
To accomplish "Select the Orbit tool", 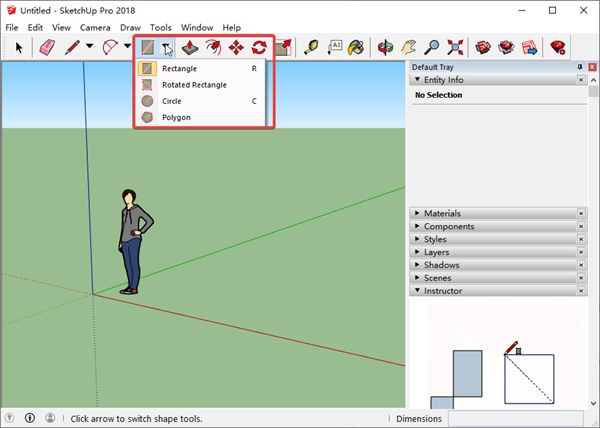I will pyautogui.click(x=385, y=47).
